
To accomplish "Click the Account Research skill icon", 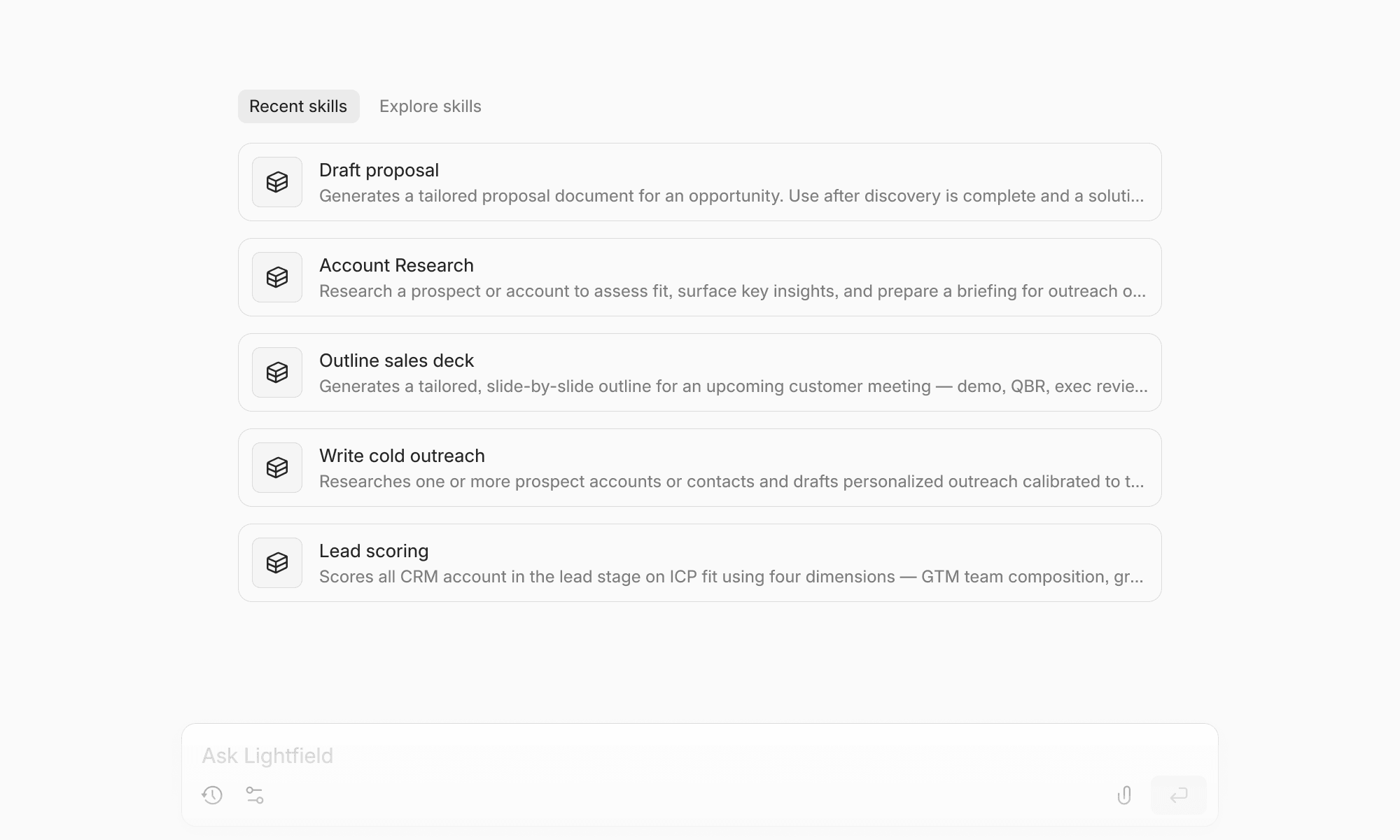I will click(x=277, y=277).
